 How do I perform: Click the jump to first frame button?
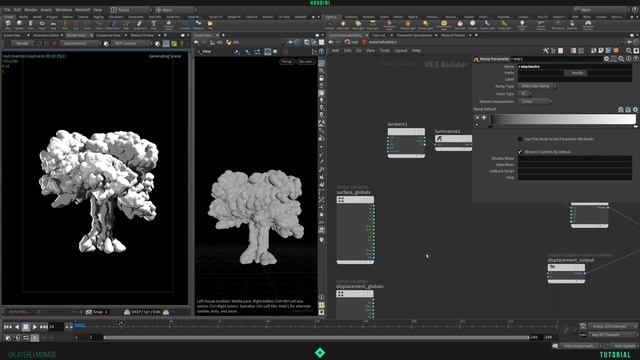(8, 327)
